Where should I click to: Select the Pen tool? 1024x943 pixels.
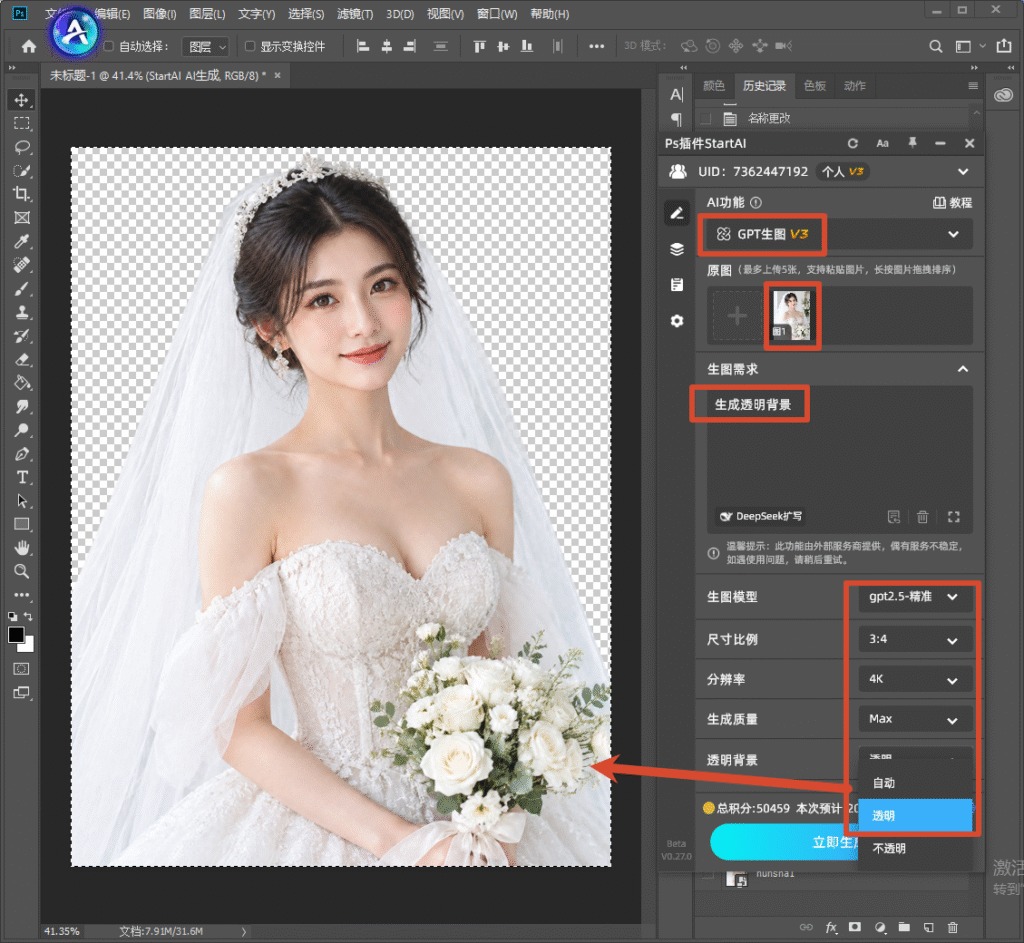point(22,454)
